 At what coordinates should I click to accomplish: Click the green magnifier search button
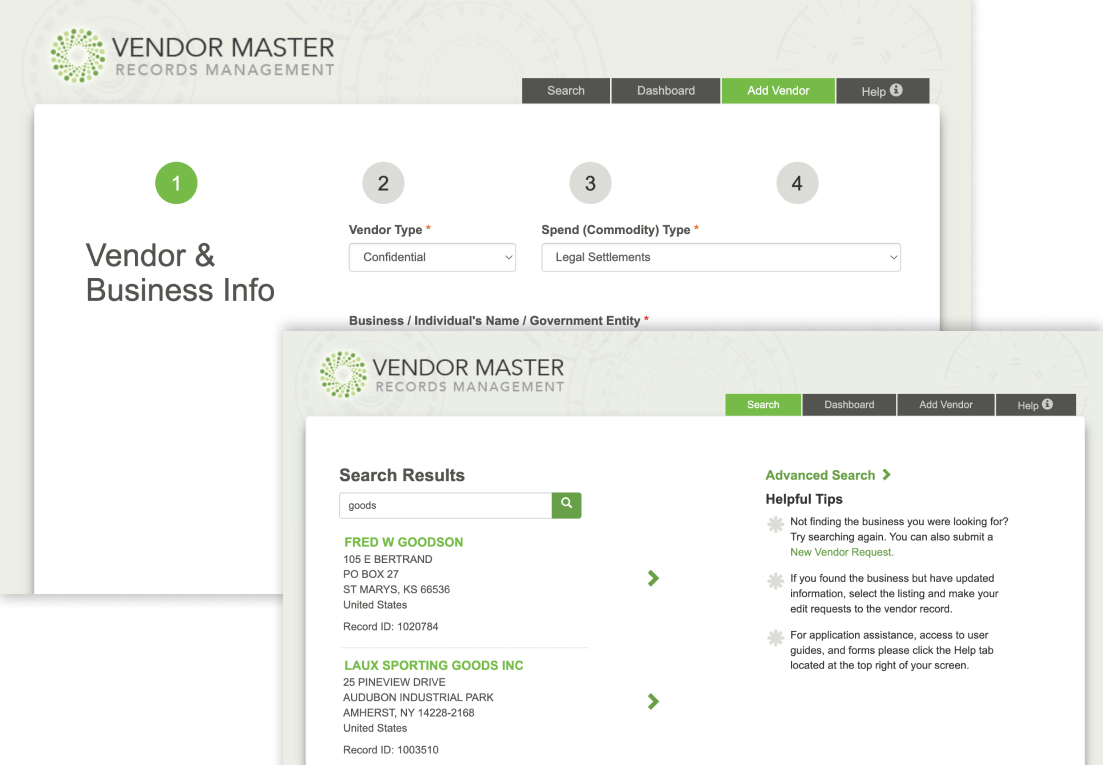coord(566,505)
